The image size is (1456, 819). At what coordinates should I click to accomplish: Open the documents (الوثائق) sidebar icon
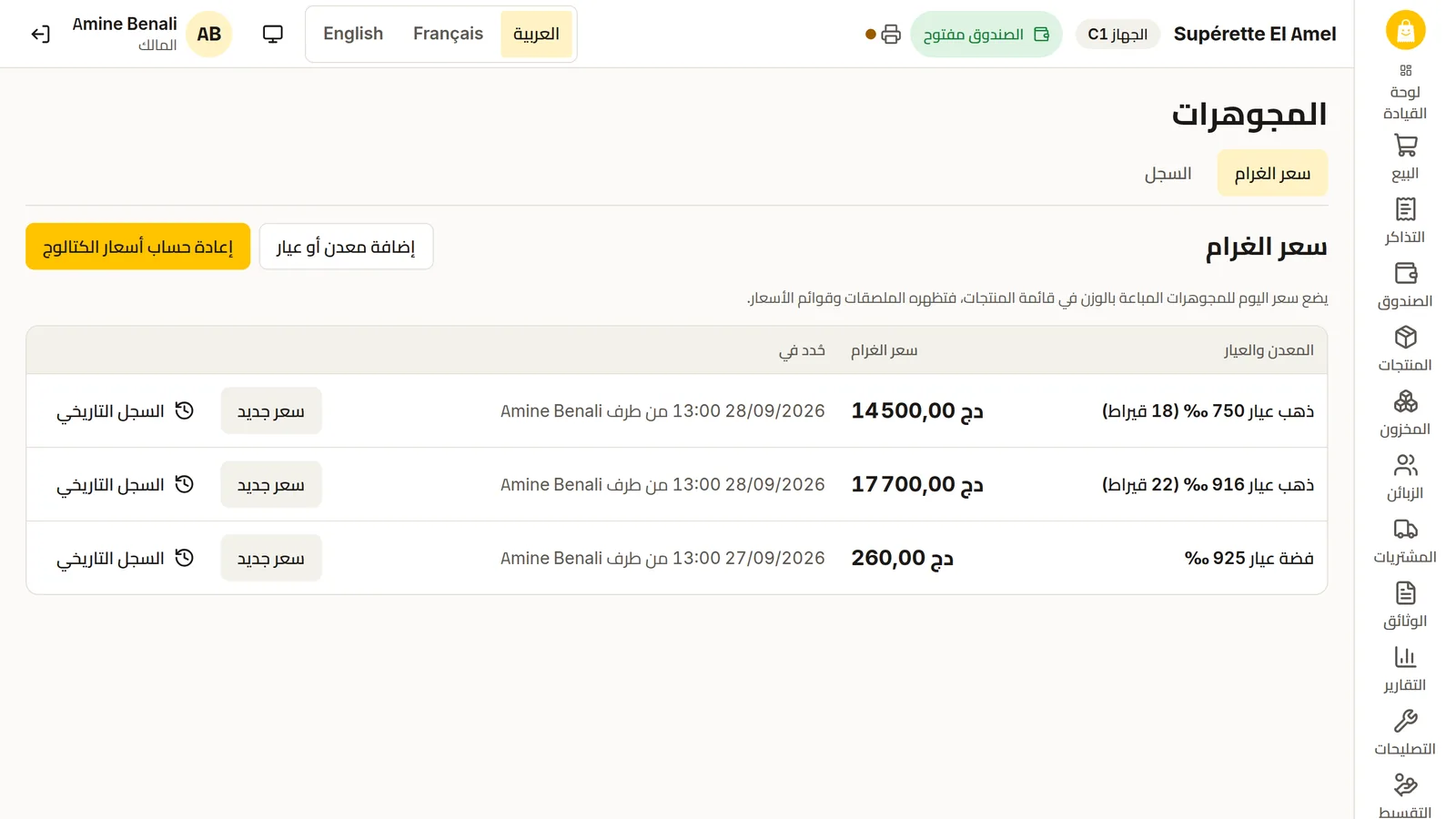click(1405, 604)
